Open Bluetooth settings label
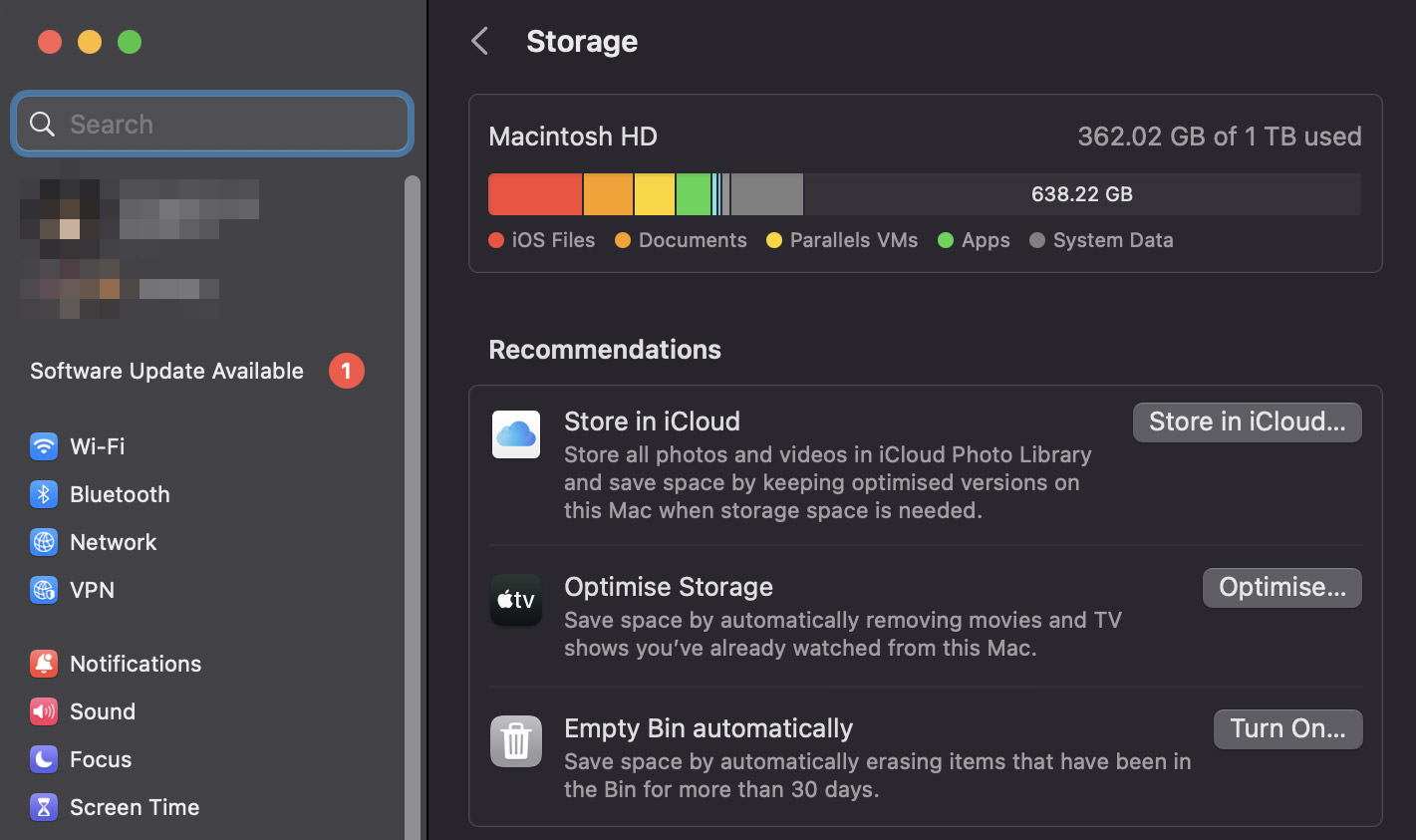Image resolution: width=1416 pixels, height=840 pixels. pos(120,494)
